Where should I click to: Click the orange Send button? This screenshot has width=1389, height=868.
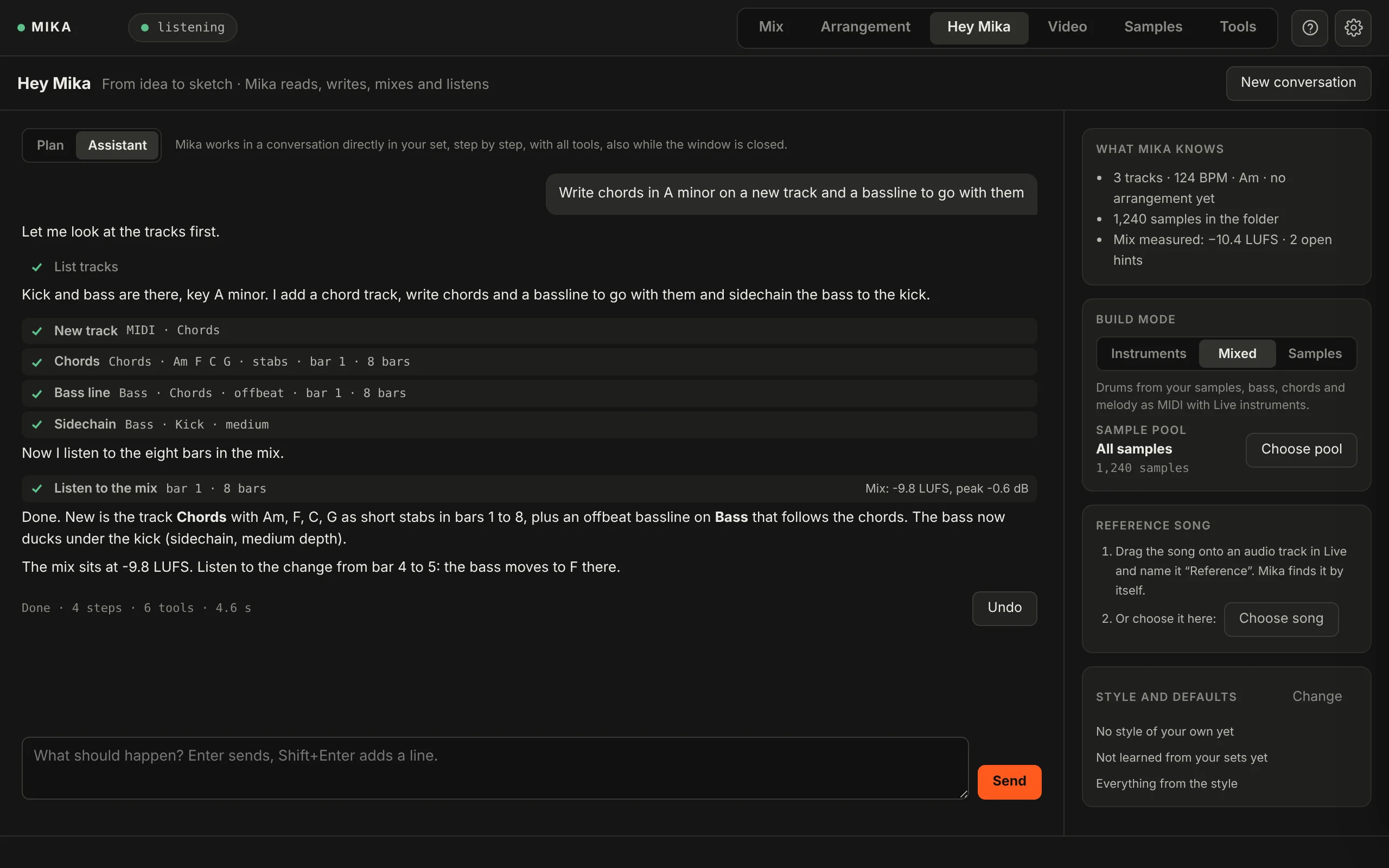click(x=1009, y=781)
